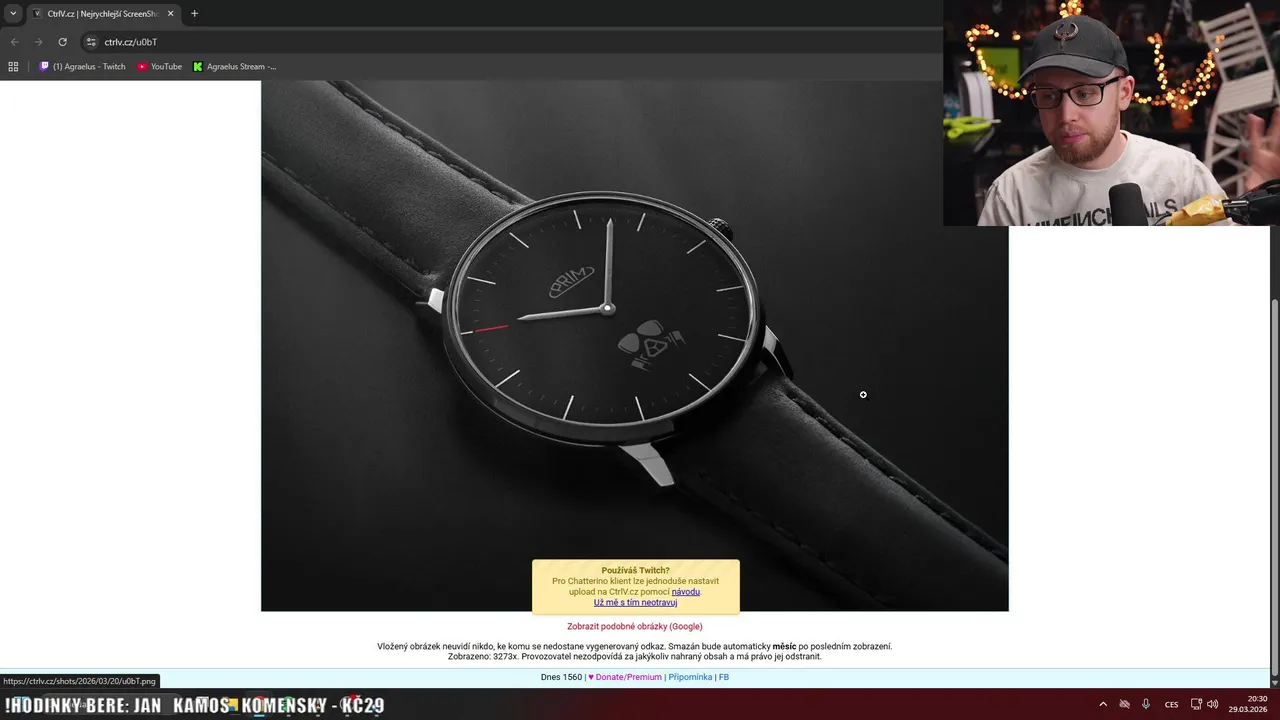The image size is (1280, 720).
Task: Click the microphone tray icon
Action: (1146, 704)
